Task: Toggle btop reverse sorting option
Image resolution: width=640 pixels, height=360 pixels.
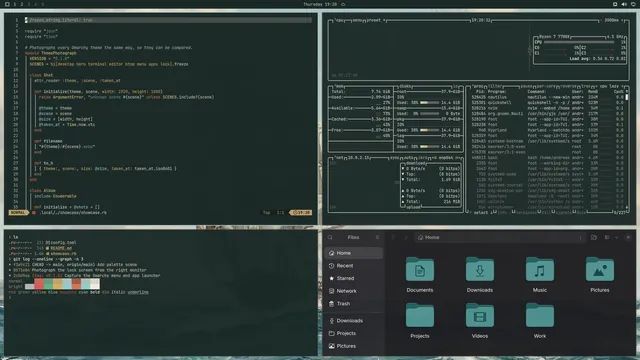Action: pyautogui.click(x=568, y=87)
